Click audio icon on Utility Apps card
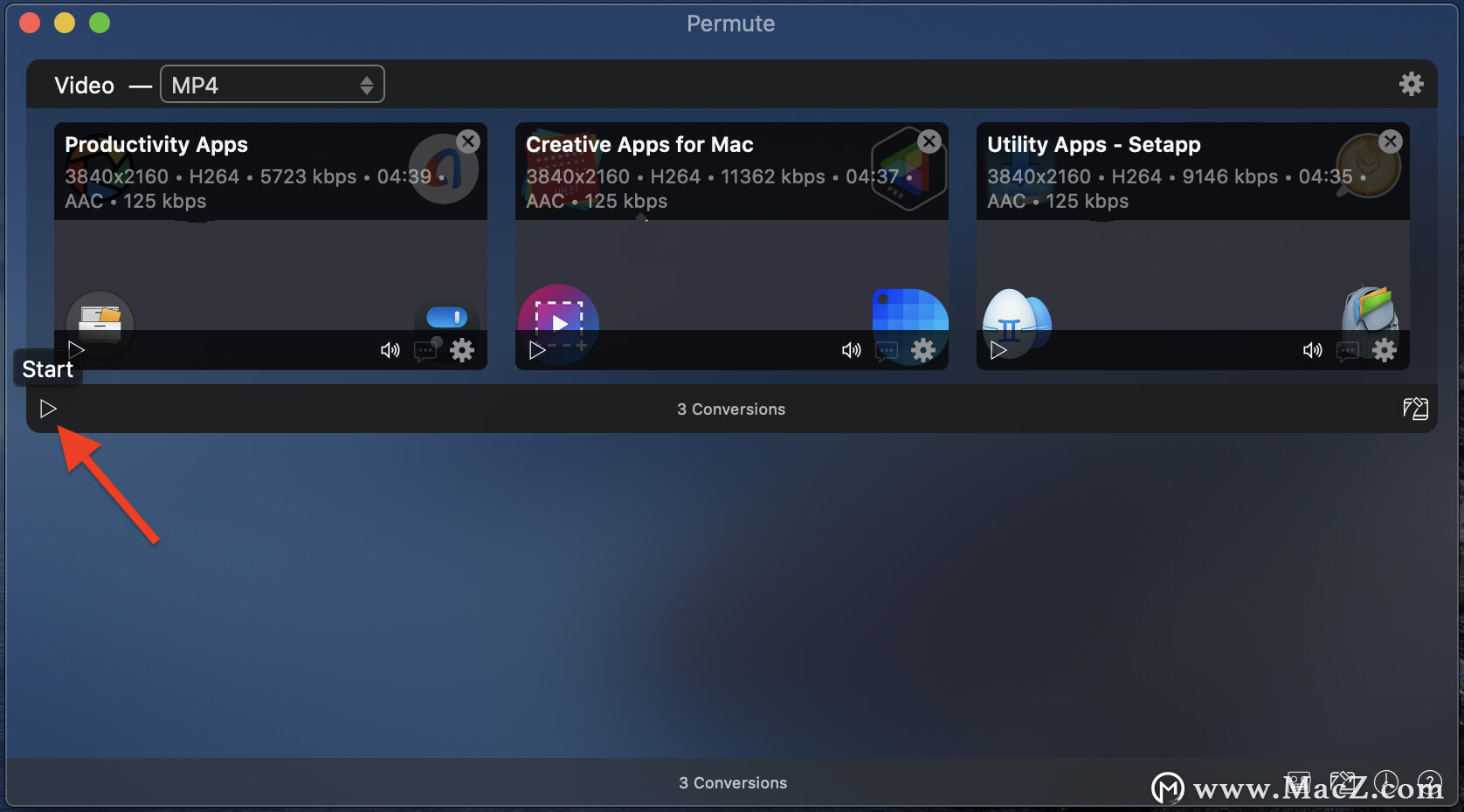 pyautogui.click(x=1312, y=350)
